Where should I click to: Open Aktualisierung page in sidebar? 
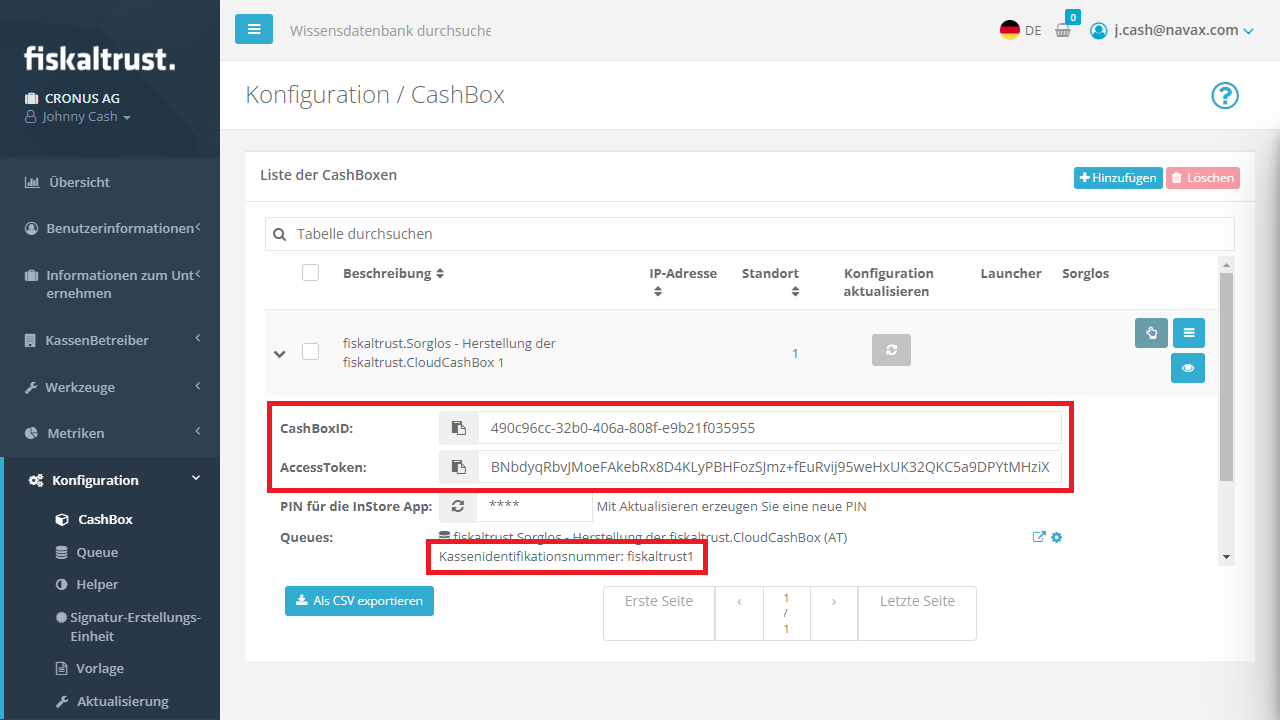click(x=123, y=701)
